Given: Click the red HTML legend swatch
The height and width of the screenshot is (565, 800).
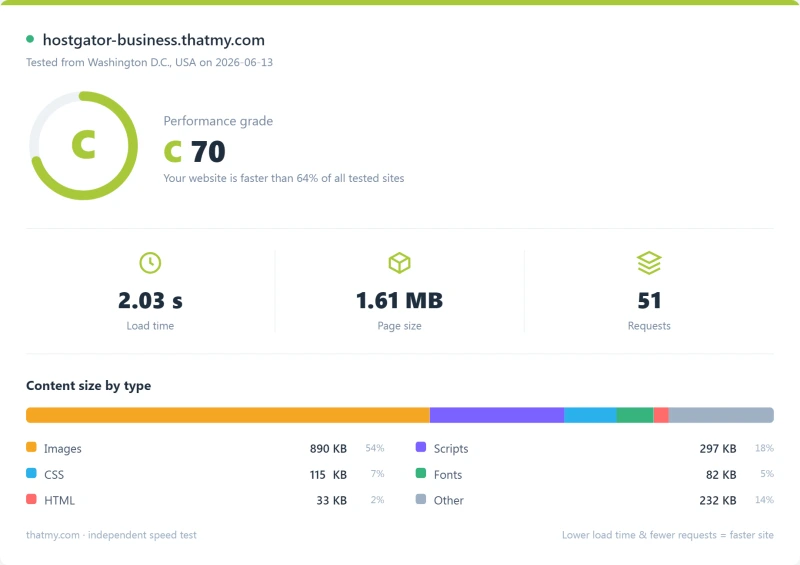Looking at the screenshot, I should 31,499.
